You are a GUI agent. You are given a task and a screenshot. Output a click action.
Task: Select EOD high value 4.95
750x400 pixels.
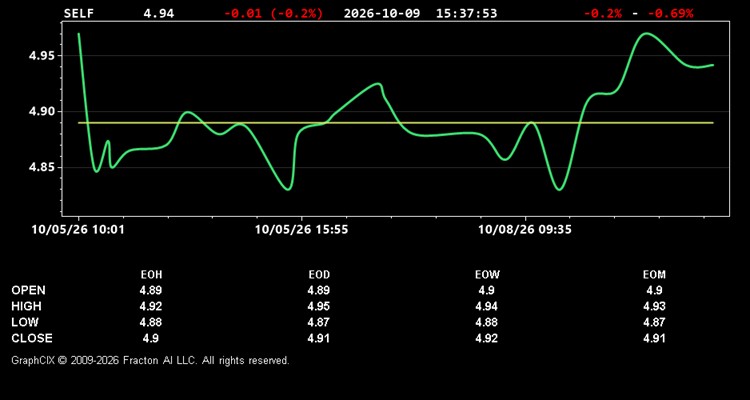click(x=319, y=306)
